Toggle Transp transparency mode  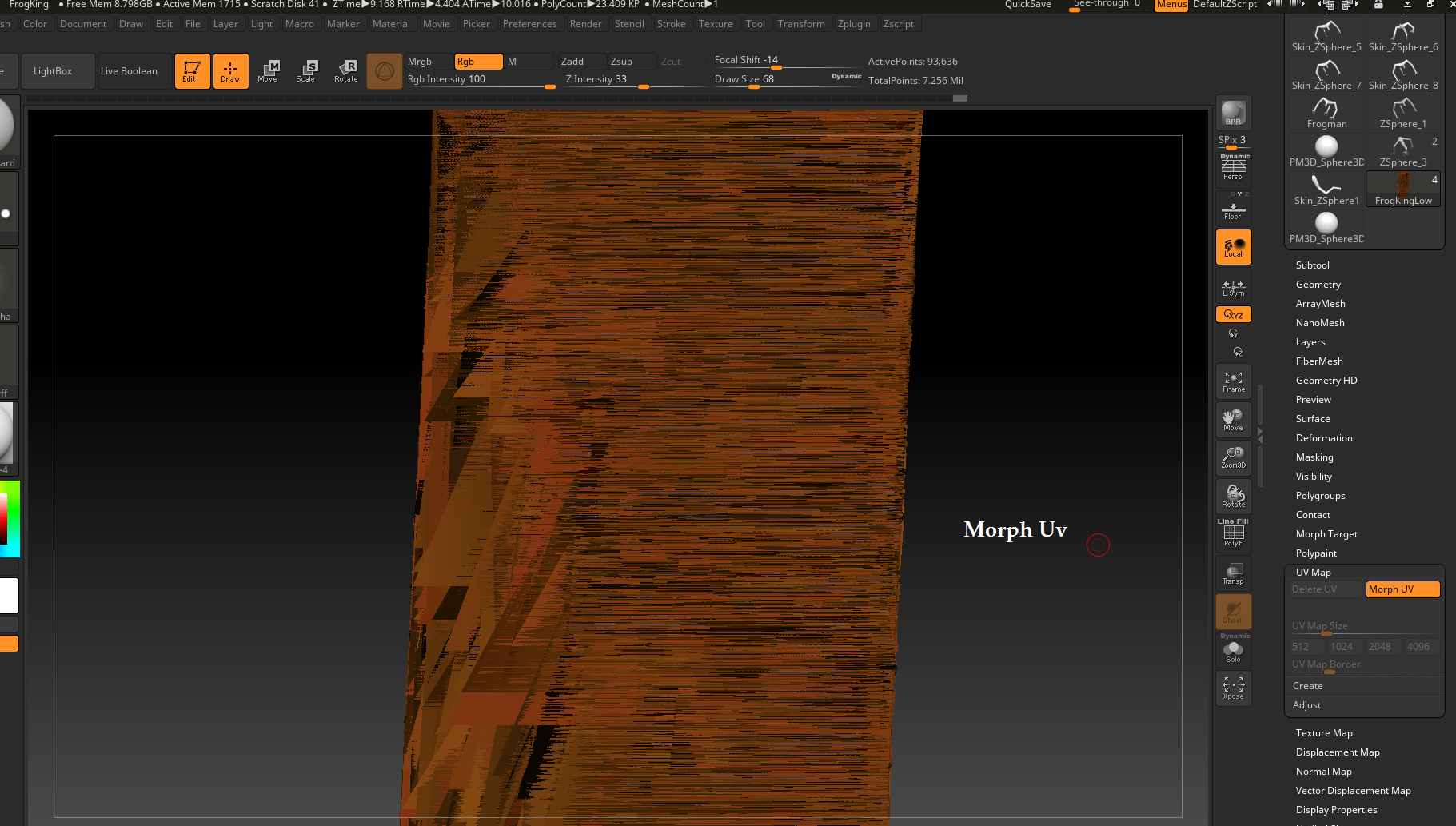coord(1233,573)
